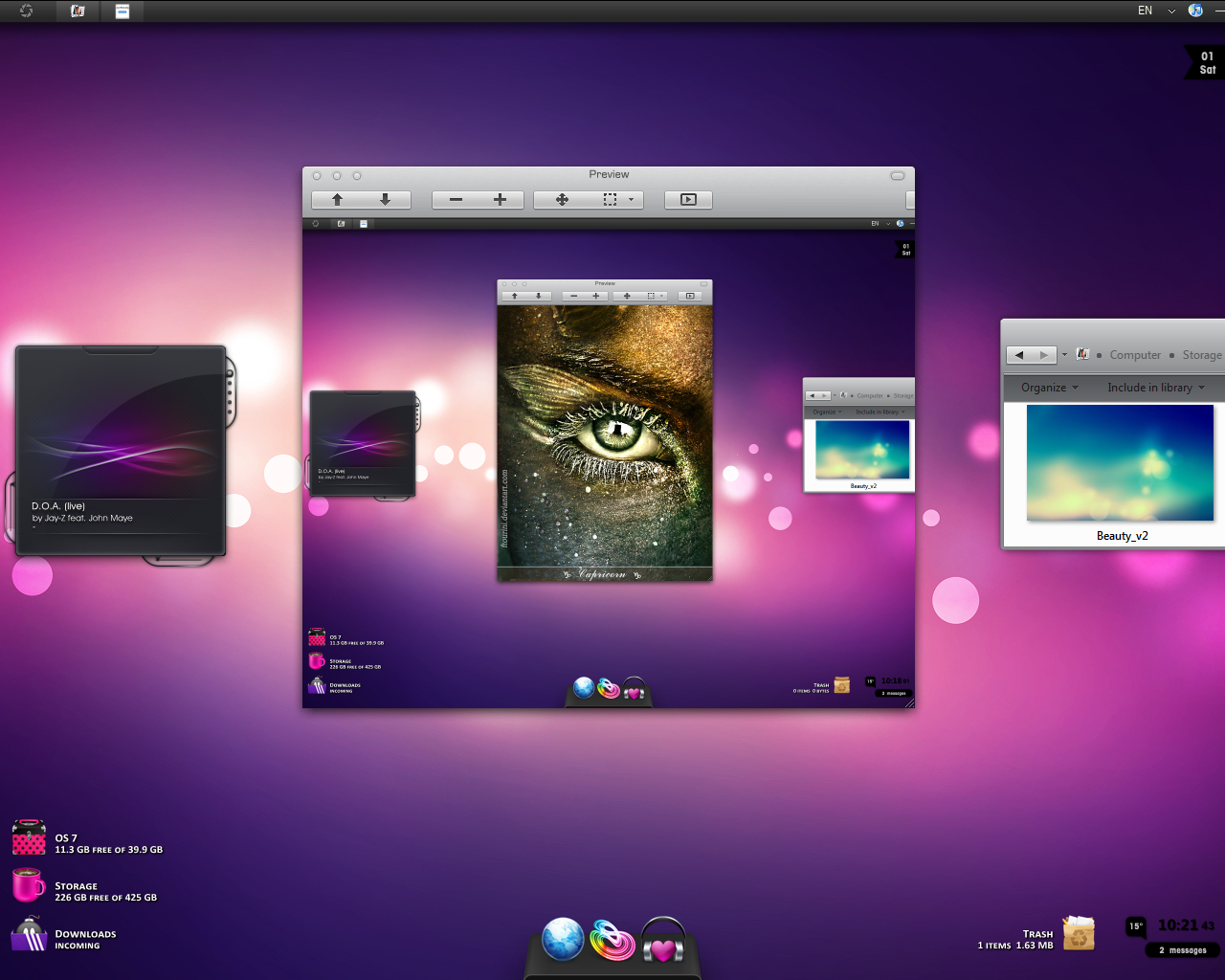Viewport: 1225px width, 980px height.
Task: Open the Explorer taskbar button in top bar
Action: pos(78,11)
